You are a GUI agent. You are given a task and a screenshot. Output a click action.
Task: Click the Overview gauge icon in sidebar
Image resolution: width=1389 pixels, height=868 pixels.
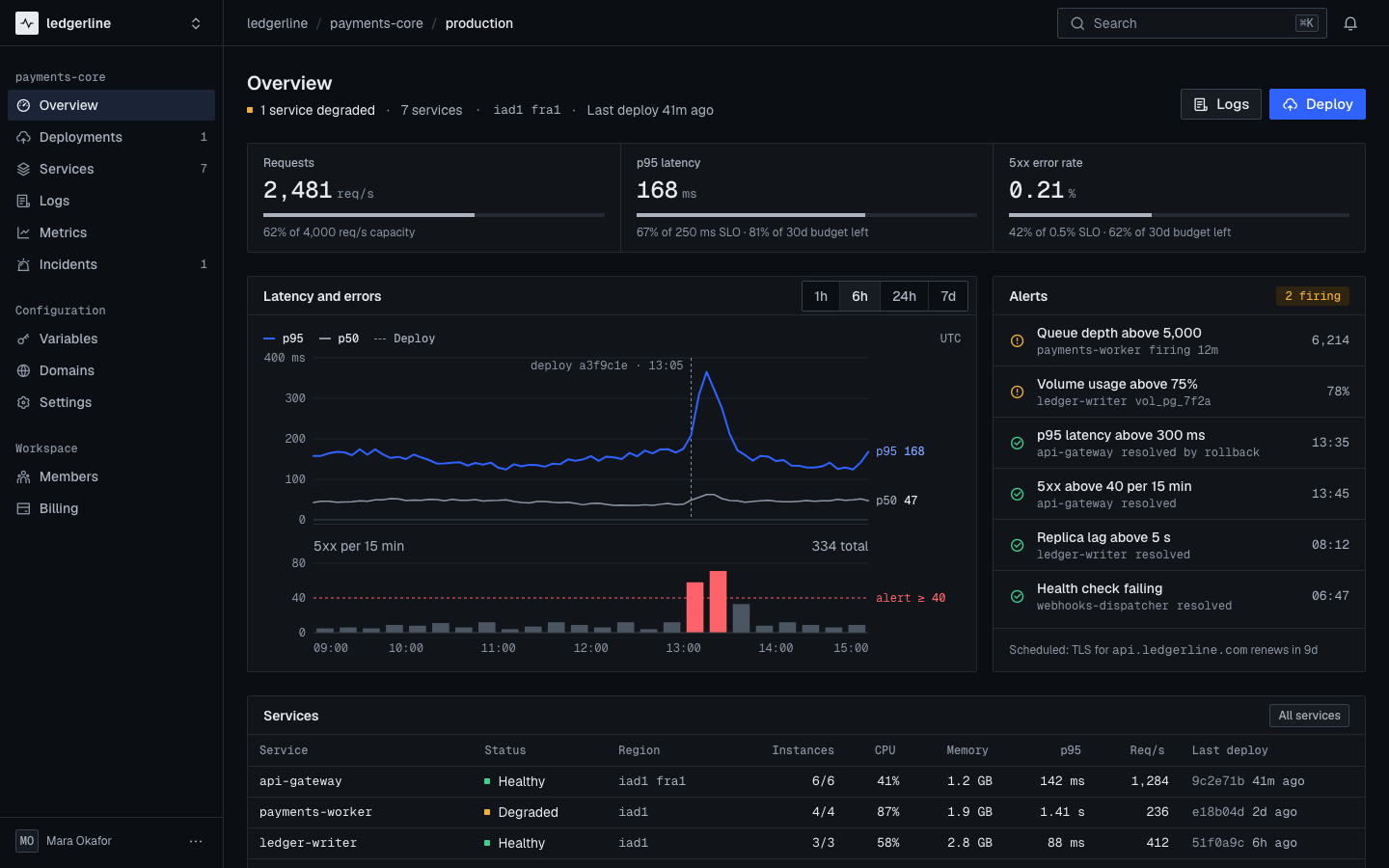(23, 105)
